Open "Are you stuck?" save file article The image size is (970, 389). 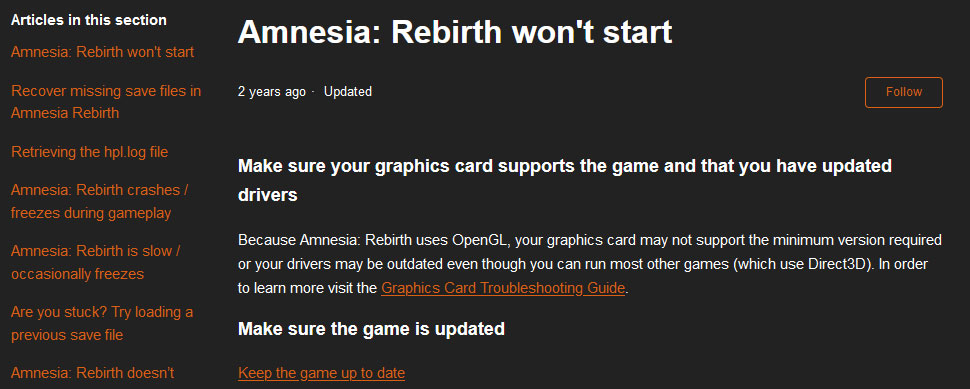102,323
